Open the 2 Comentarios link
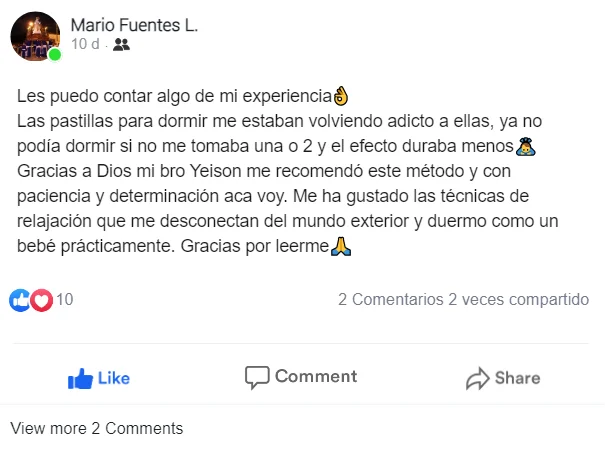605x450 pixels. [390, 299]
